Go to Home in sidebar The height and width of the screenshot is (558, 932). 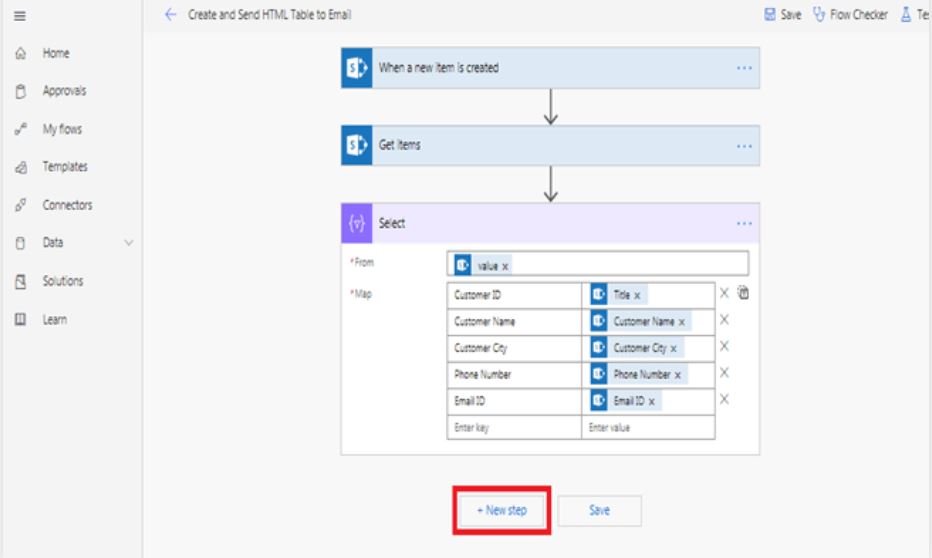[x=56, y=53]
